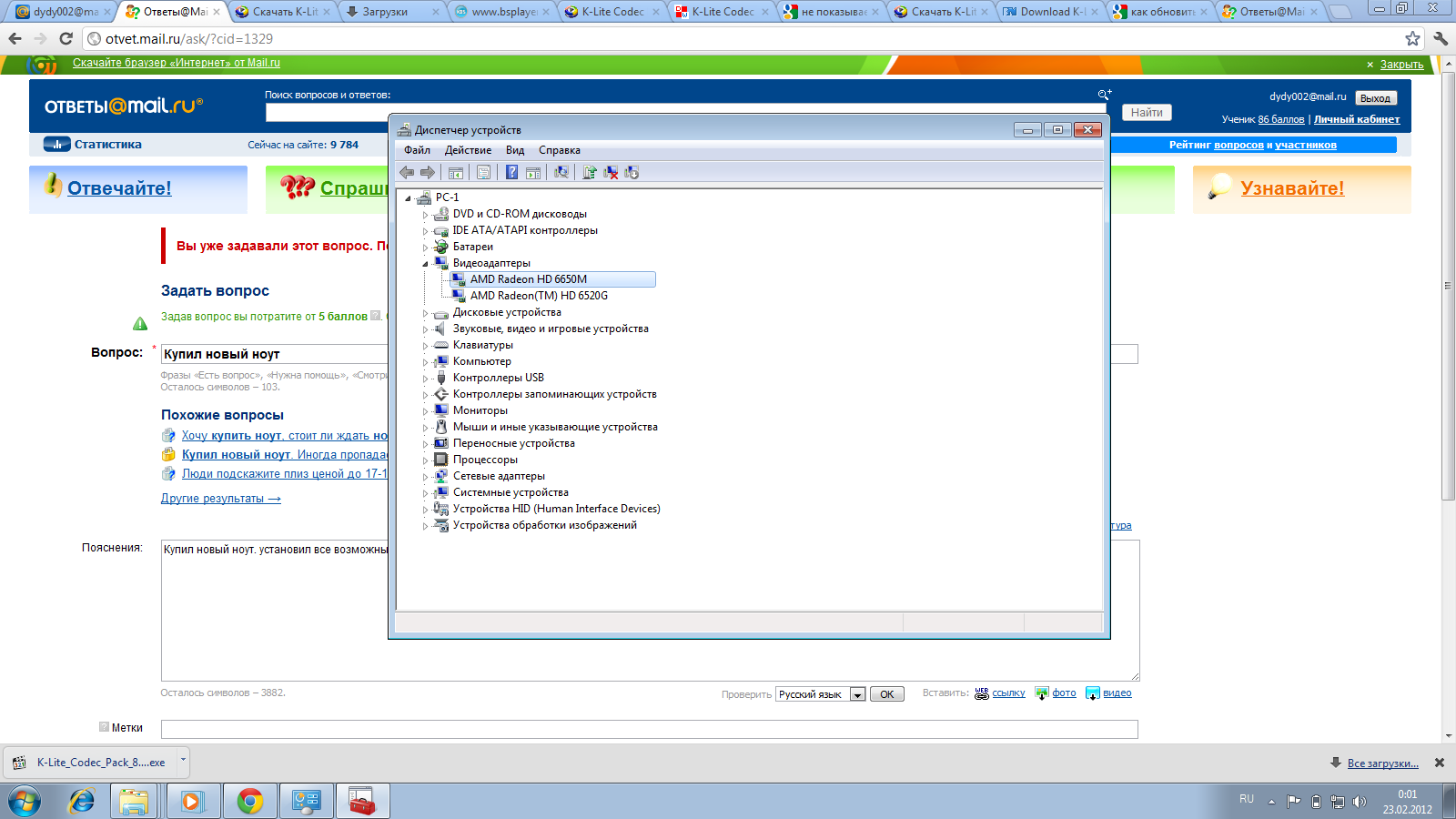Click the OK button next to language dropdown
This screenshot has width=1456, height=819.
coord(887,694)
